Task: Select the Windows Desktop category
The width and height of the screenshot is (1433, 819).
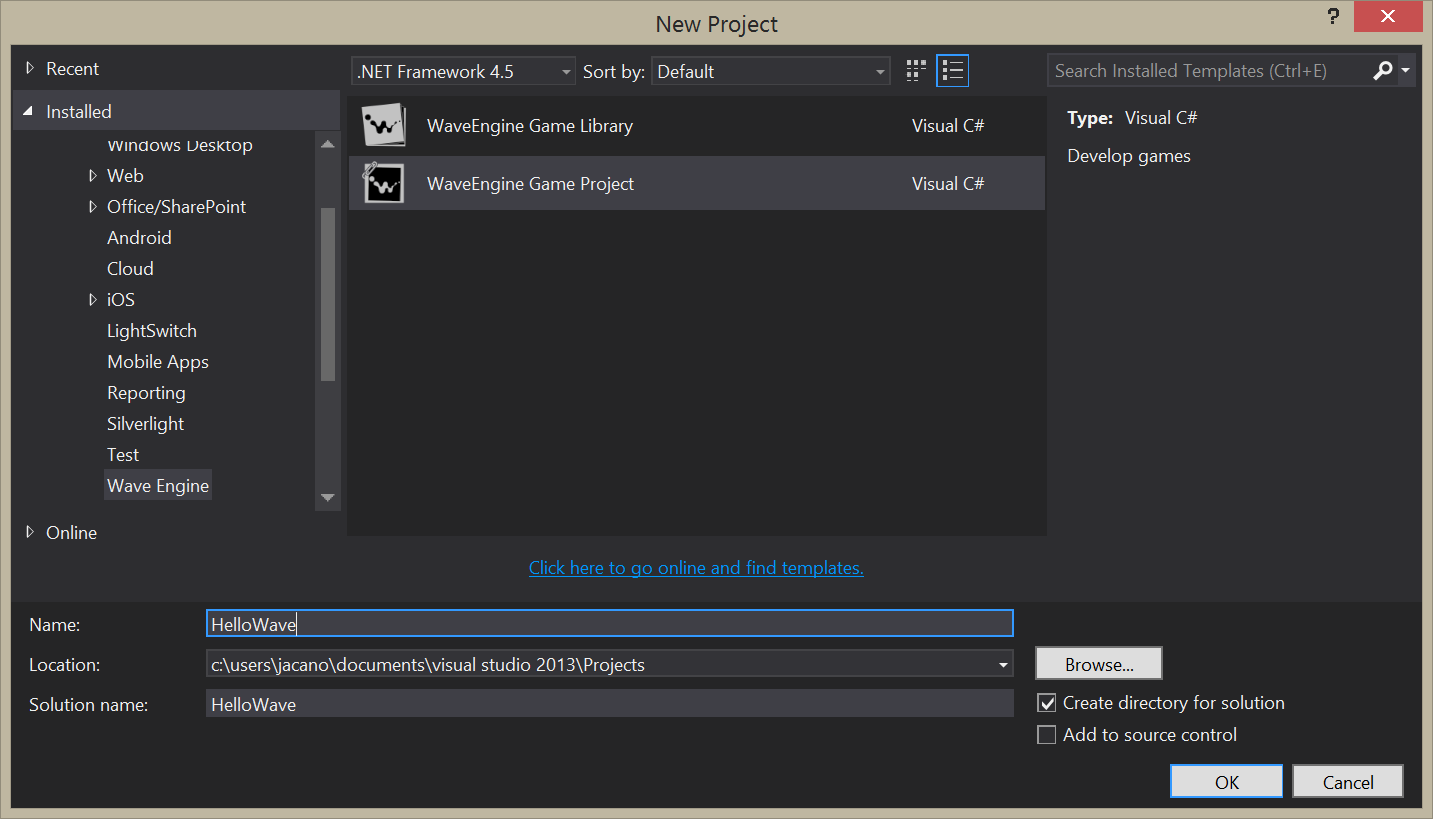Action: (x=180, y=146)
